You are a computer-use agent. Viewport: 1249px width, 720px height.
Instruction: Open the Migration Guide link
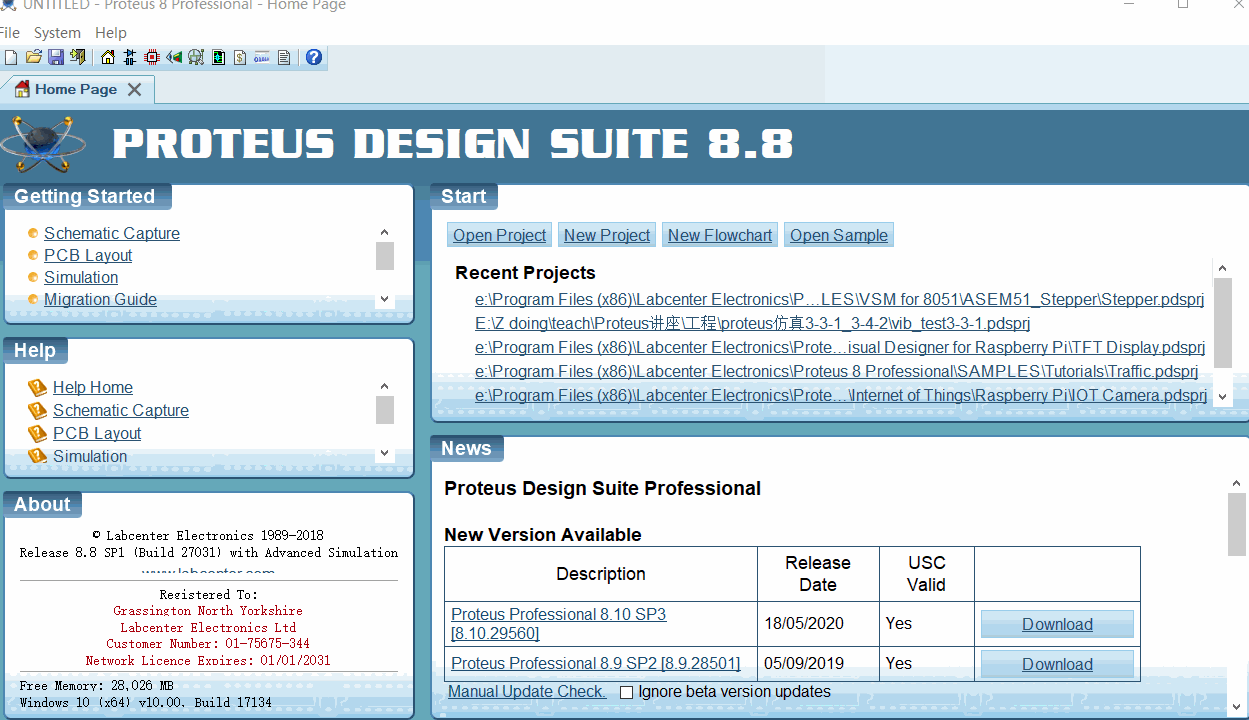click(100, 299)
